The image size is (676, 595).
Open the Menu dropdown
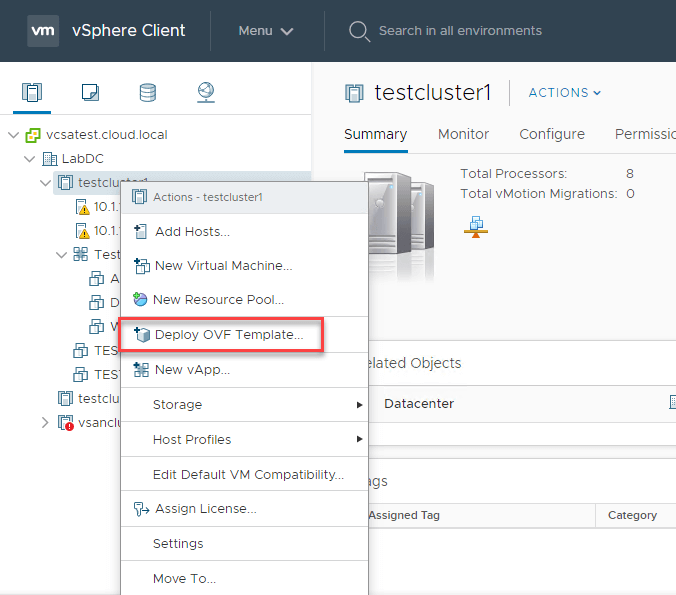pos(266,31)
